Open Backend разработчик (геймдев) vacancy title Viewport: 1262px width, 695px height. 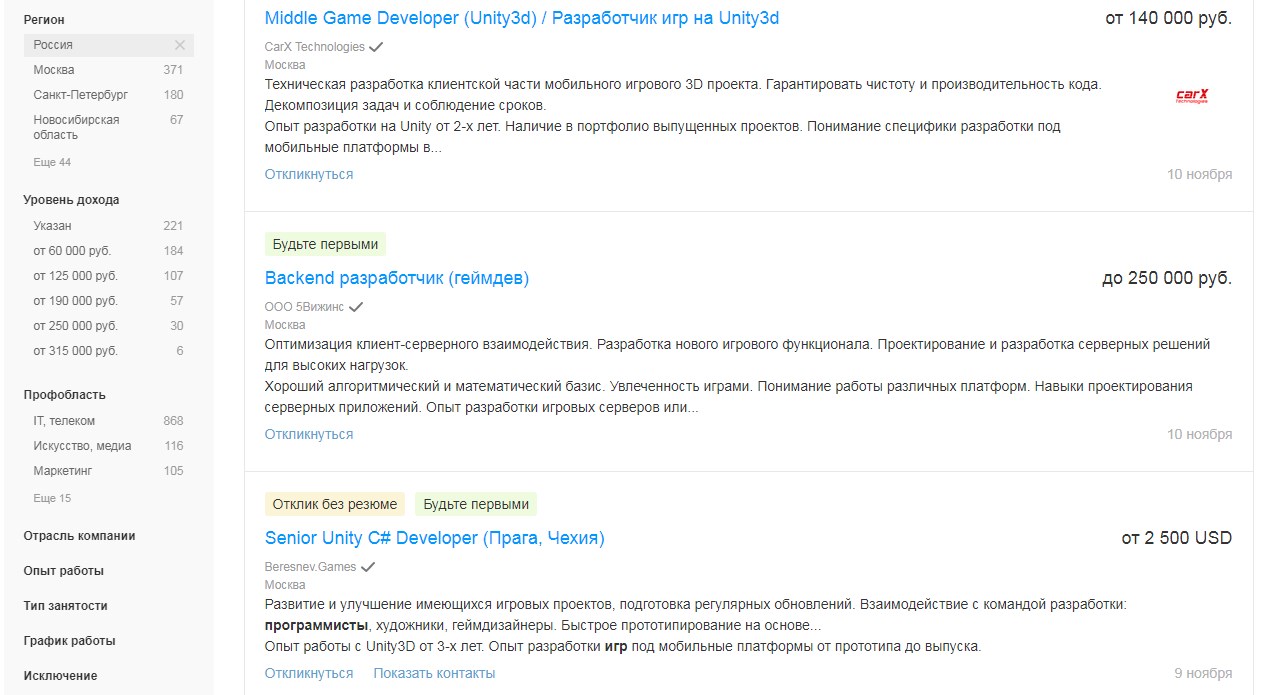point(396,278)
